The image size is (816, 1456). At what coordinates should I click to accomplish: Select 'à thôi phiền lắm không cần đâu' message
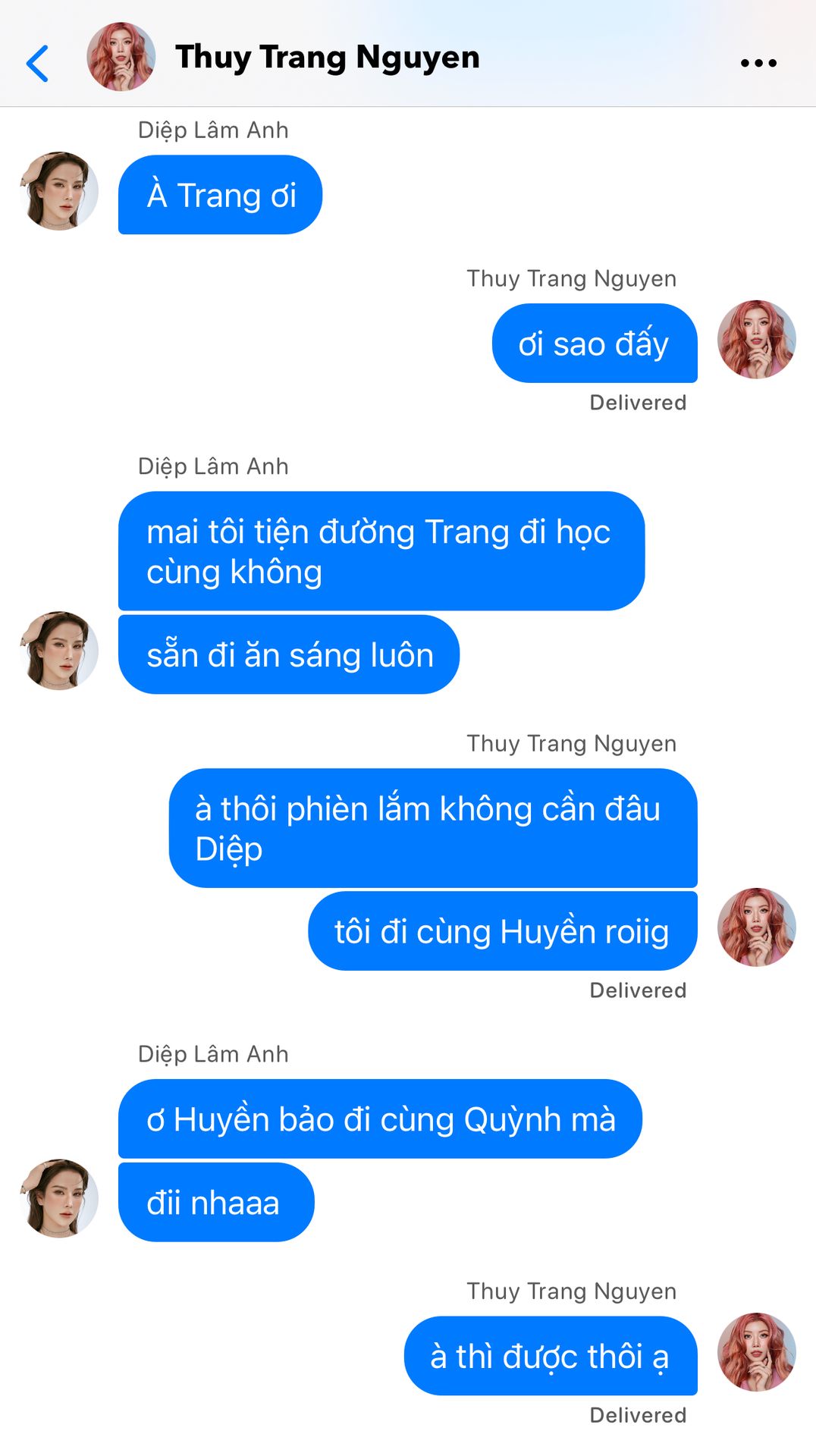pos(433,828)
